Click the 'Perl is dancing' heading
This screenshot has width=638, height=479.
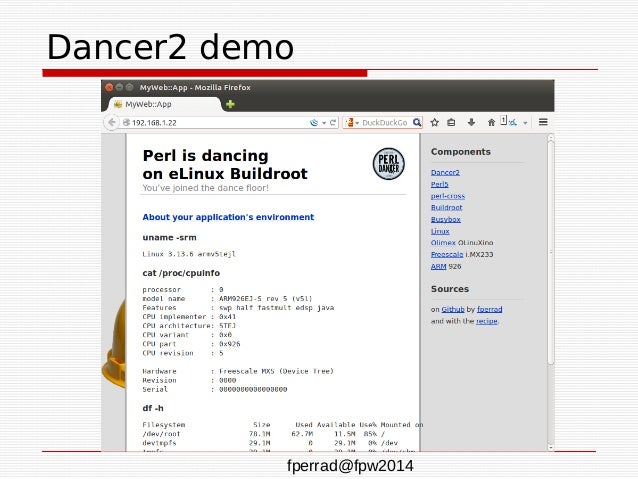pos(205,155)
